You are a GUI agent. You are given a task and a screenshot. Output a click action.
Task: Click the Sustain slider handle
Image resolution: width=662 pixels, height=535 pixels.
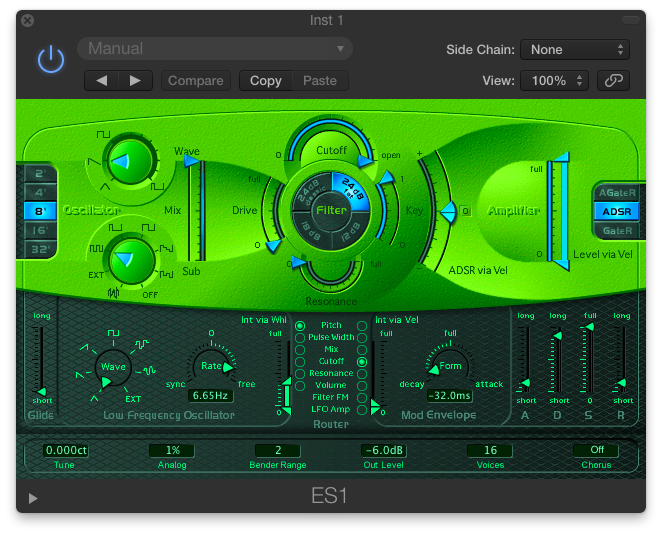pos(589,326)
